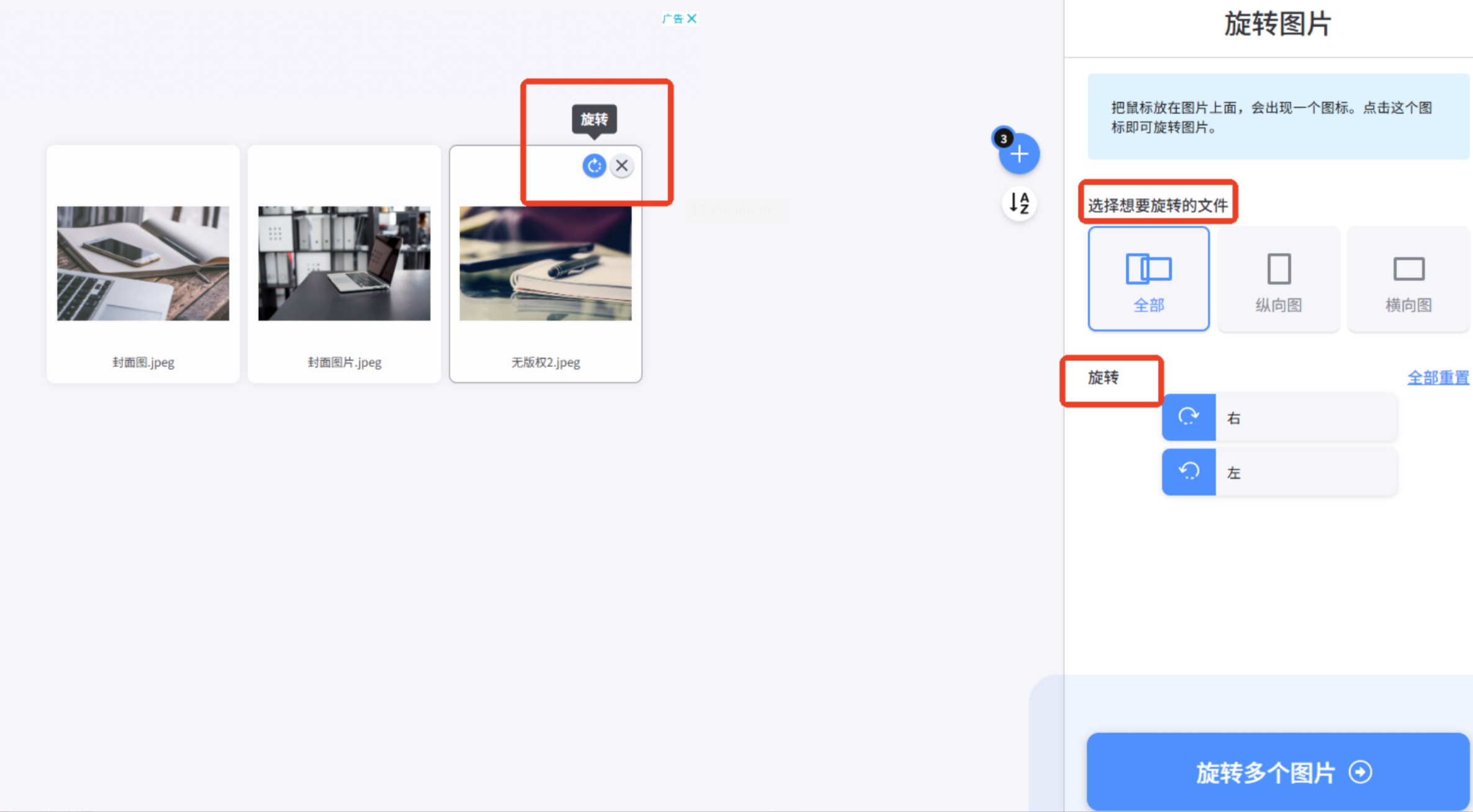This screenshot has height=812, width=1473.
Task: Click the 广告 ad label
Action: point(673,19)
